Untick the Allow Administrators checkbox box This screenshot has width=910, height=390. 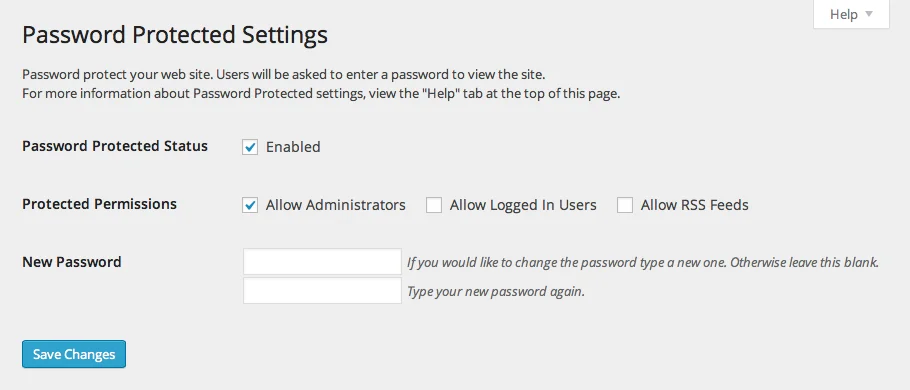tap(250, 205)
